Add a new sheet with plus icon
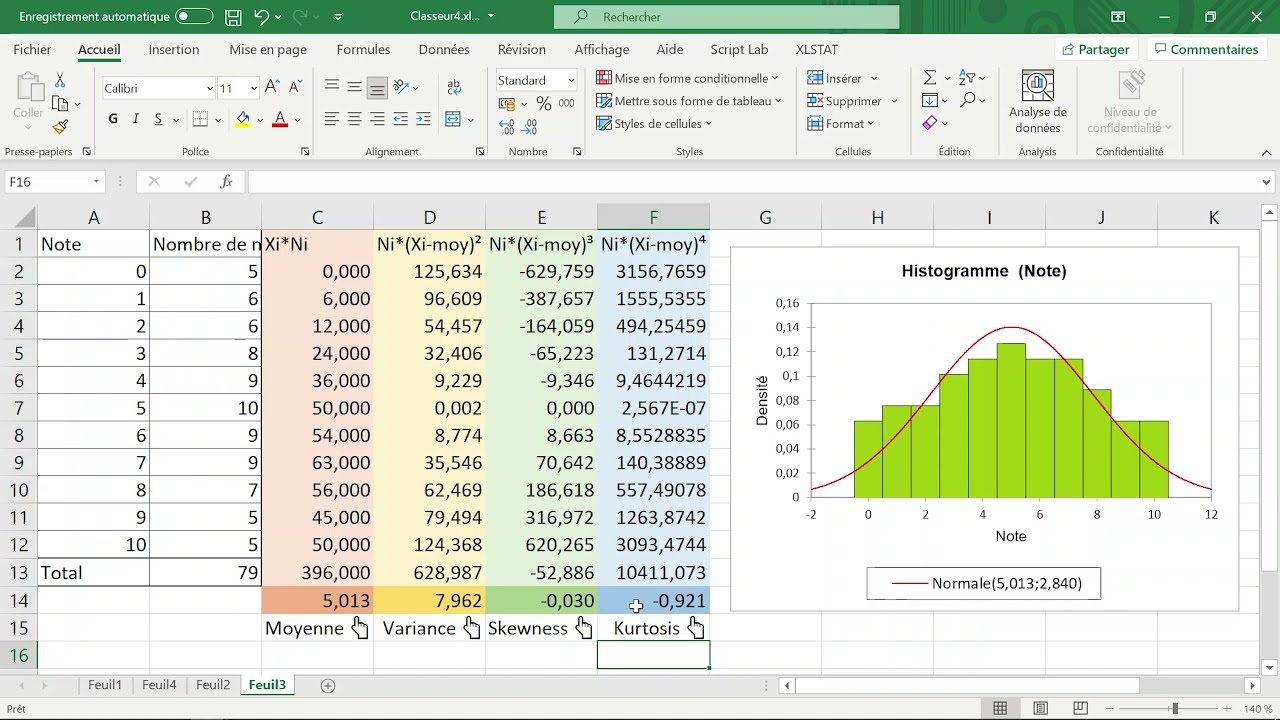This screenshot has width=1280, height=720. [327, 685]
